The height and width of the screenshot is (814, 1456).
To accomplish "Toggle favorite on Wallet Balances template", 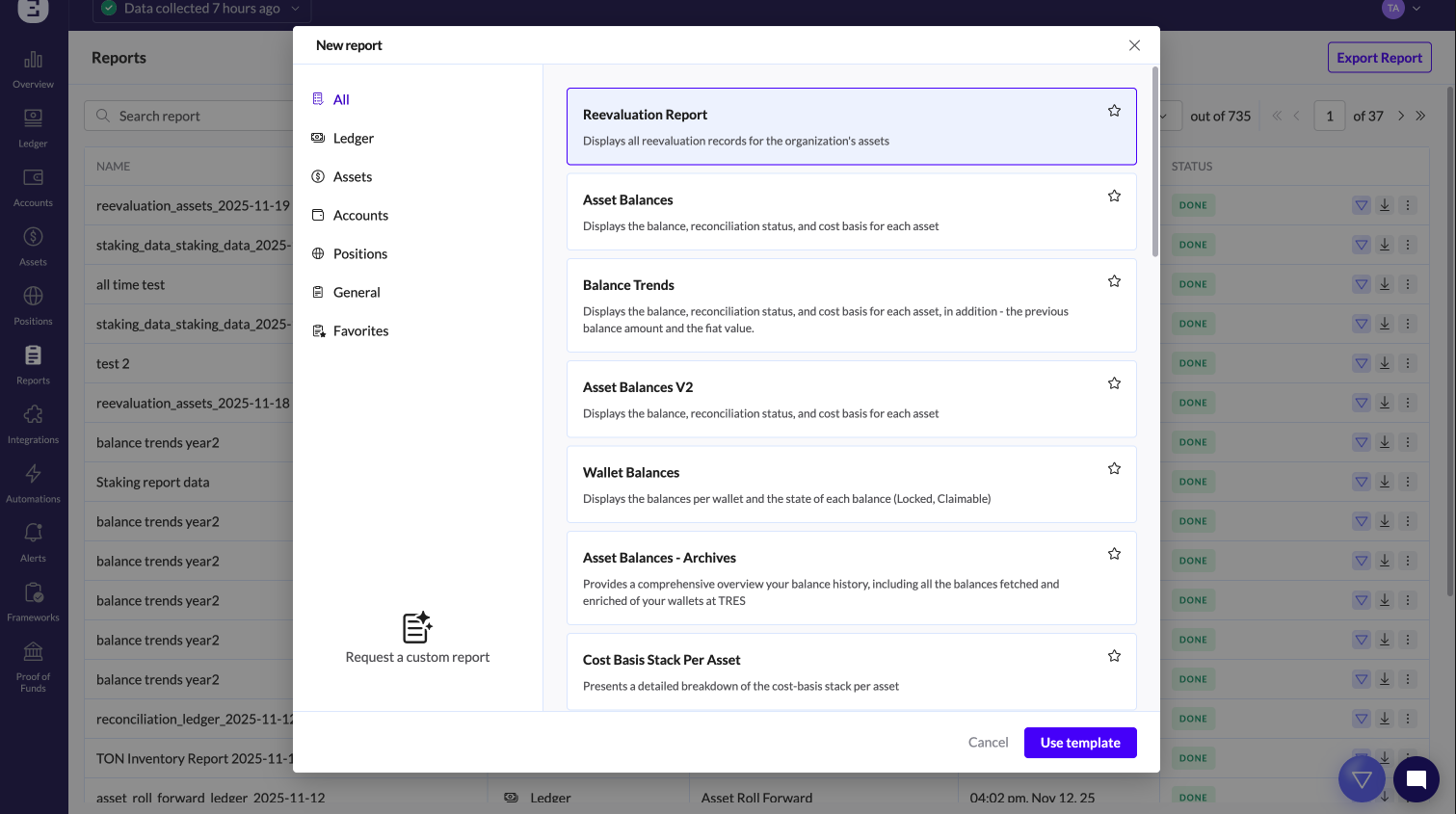I will [x=1114, y=469].
